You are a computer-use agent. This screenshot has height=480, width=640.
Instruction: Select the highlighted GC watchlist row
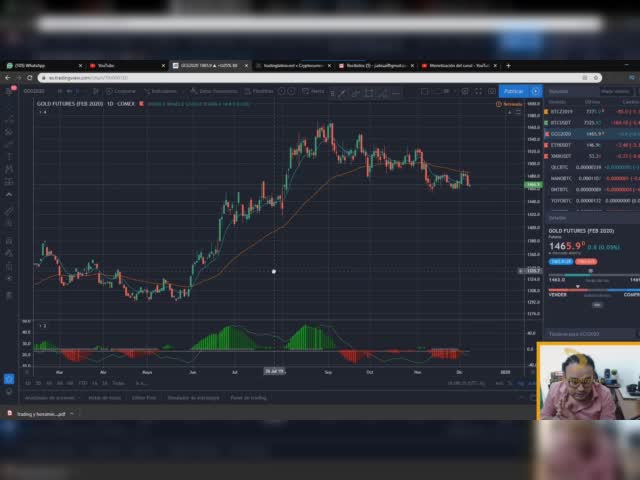pos(592,134)
